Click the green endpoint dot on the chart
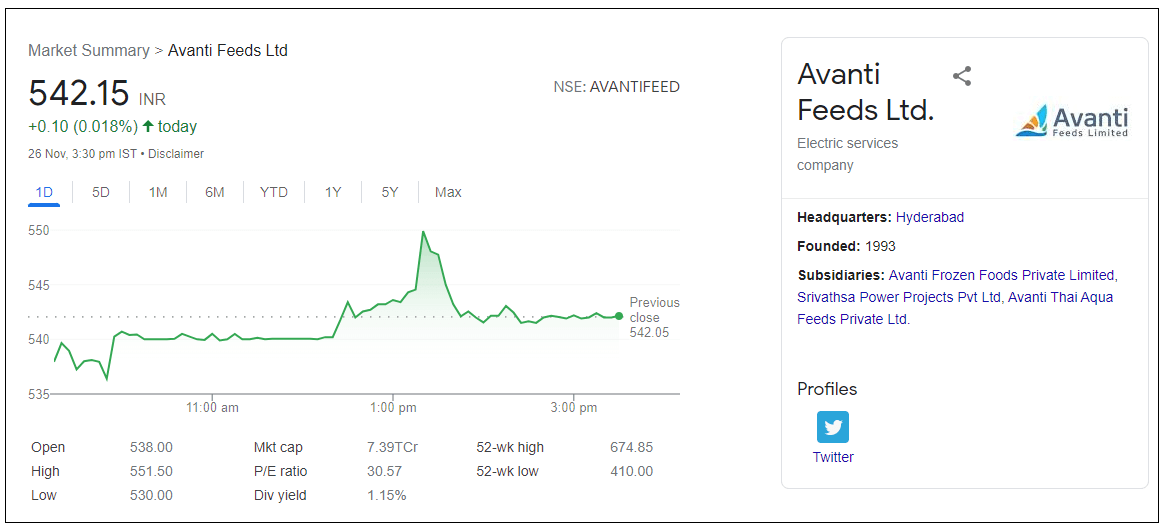This screenshot has width=1166, height=529. click(619, 316)
